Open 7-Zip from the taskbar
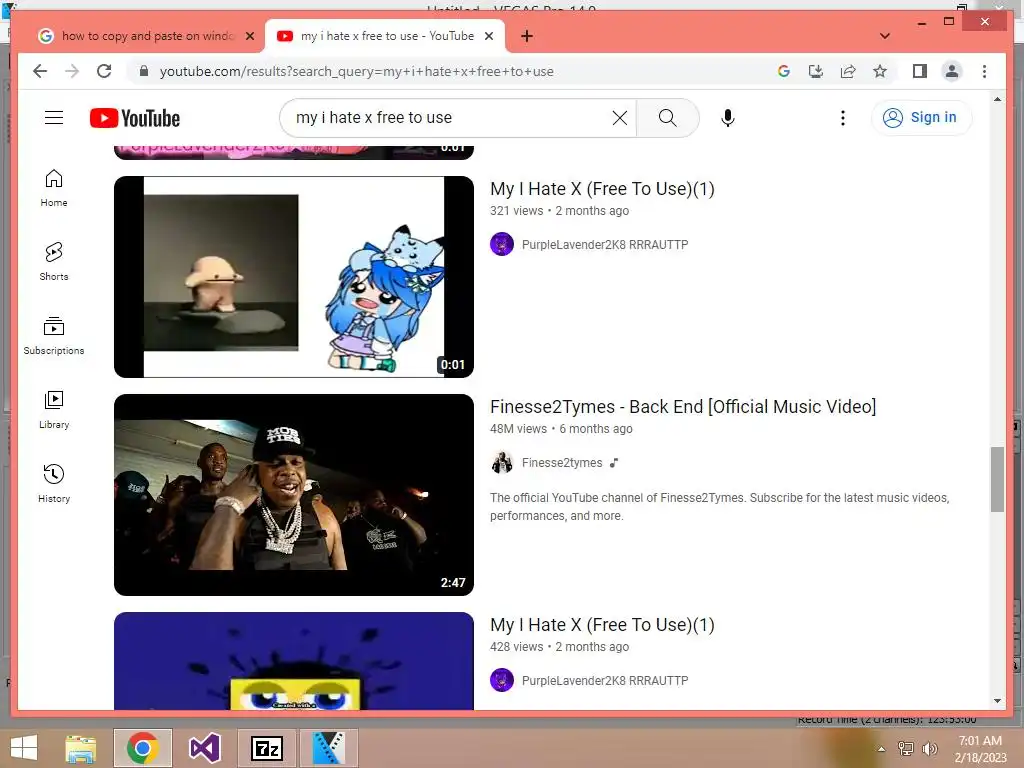Viewport: 1024px width, 768px height. click(x=267, y=748)
